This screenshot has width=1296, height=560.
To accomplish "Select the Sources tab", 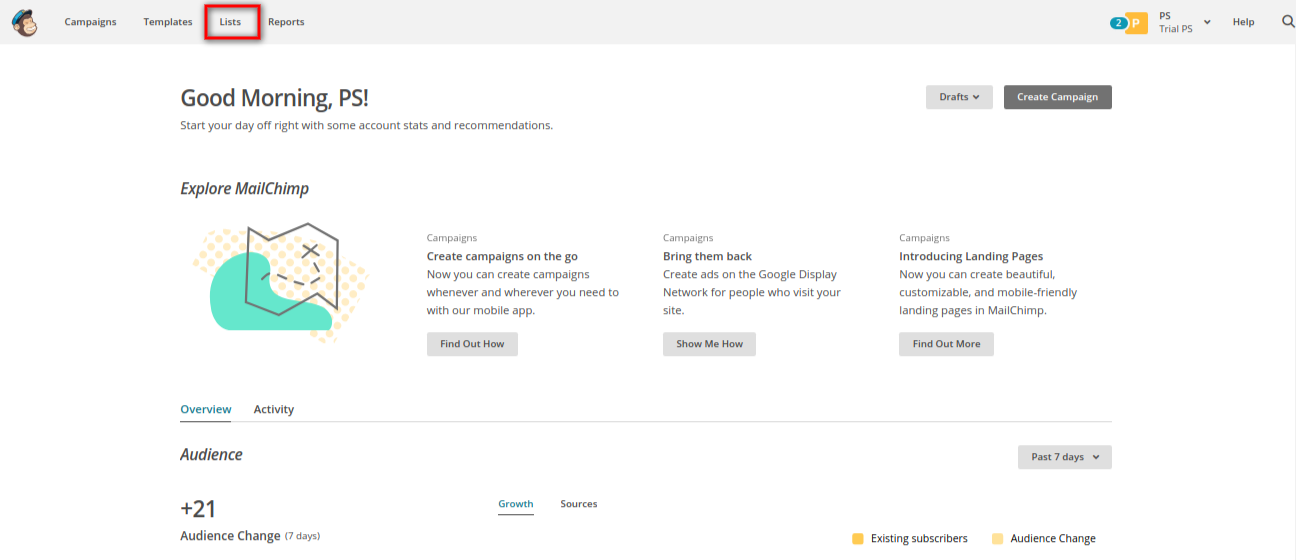I will tap(578, 504).
